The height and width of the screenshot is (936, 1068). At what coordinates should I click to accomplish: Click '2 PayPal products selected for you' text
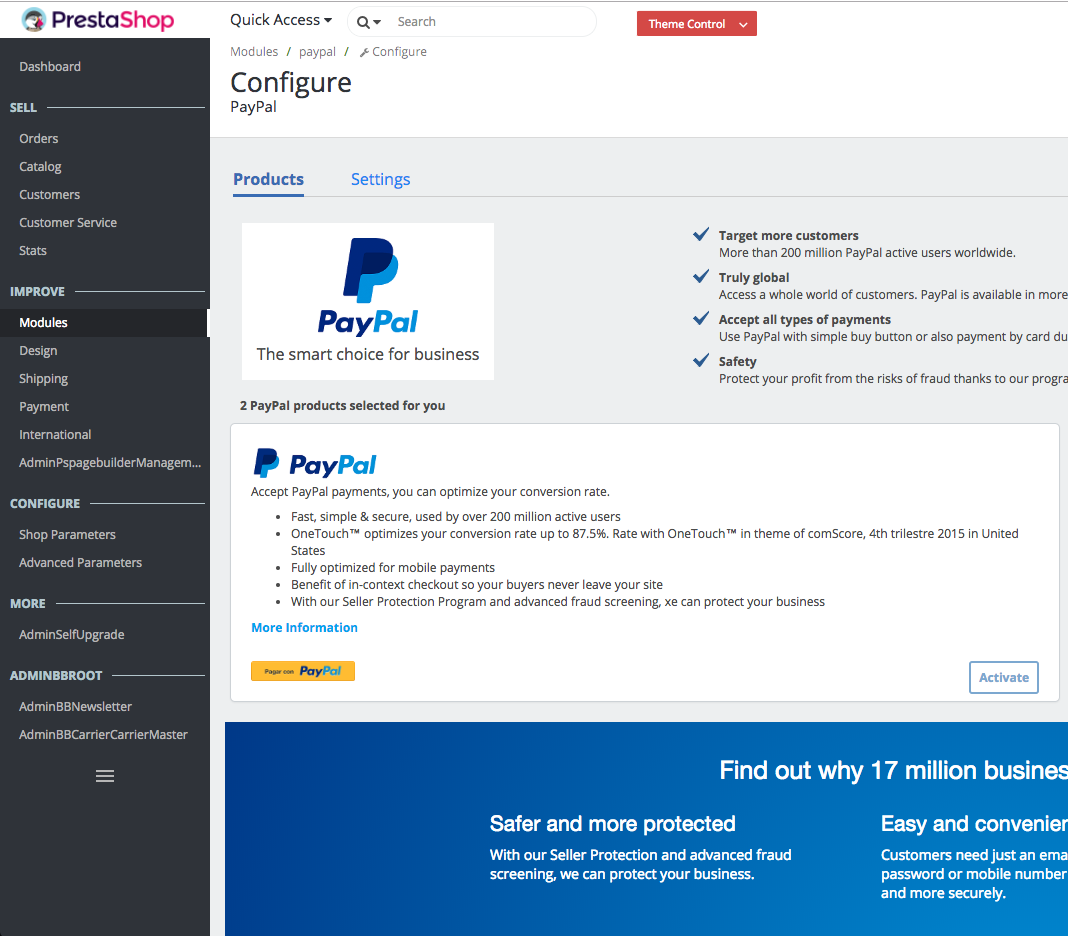343,405
